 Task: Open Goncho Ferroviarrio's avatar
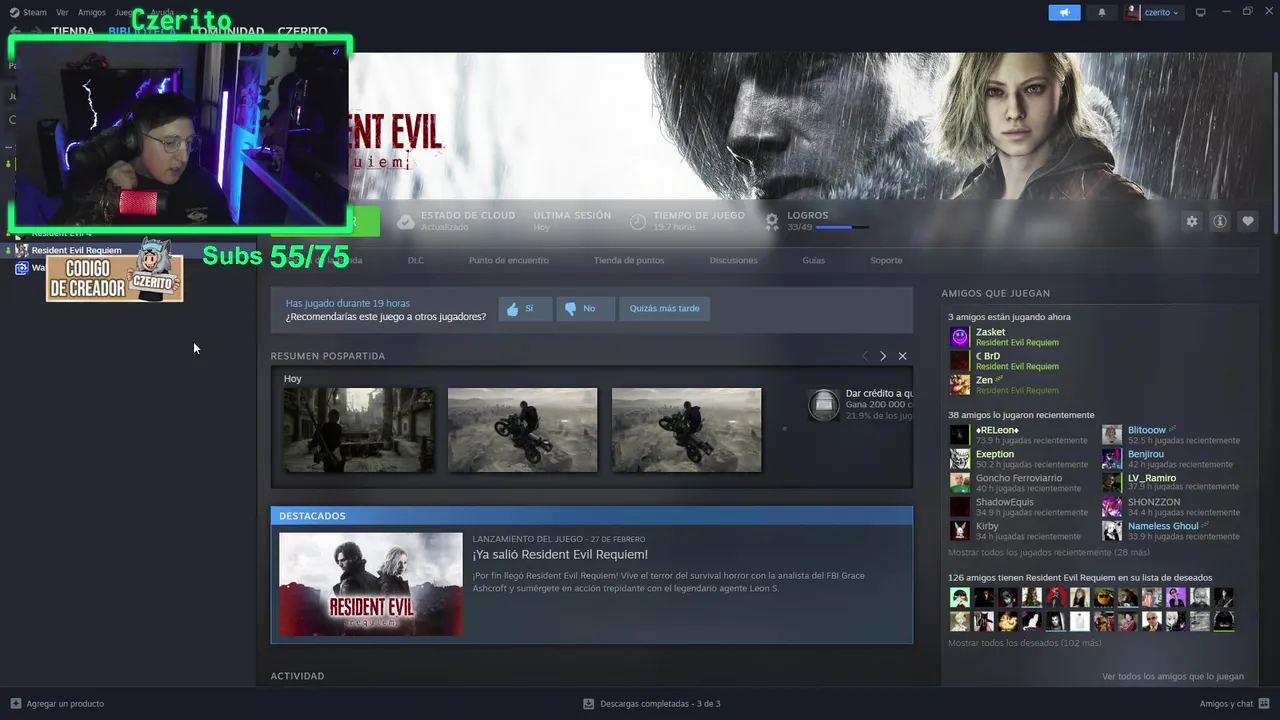tap(959, 483)
